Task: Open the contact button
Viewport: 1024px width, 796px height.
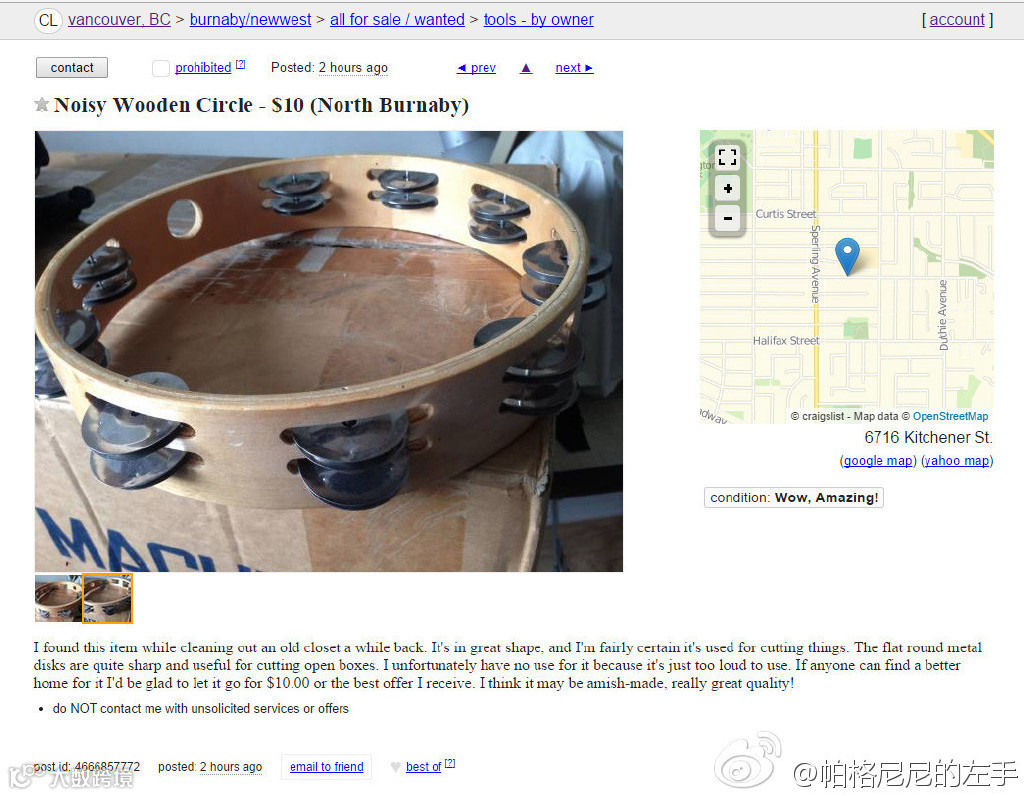Action: (72, 68)
